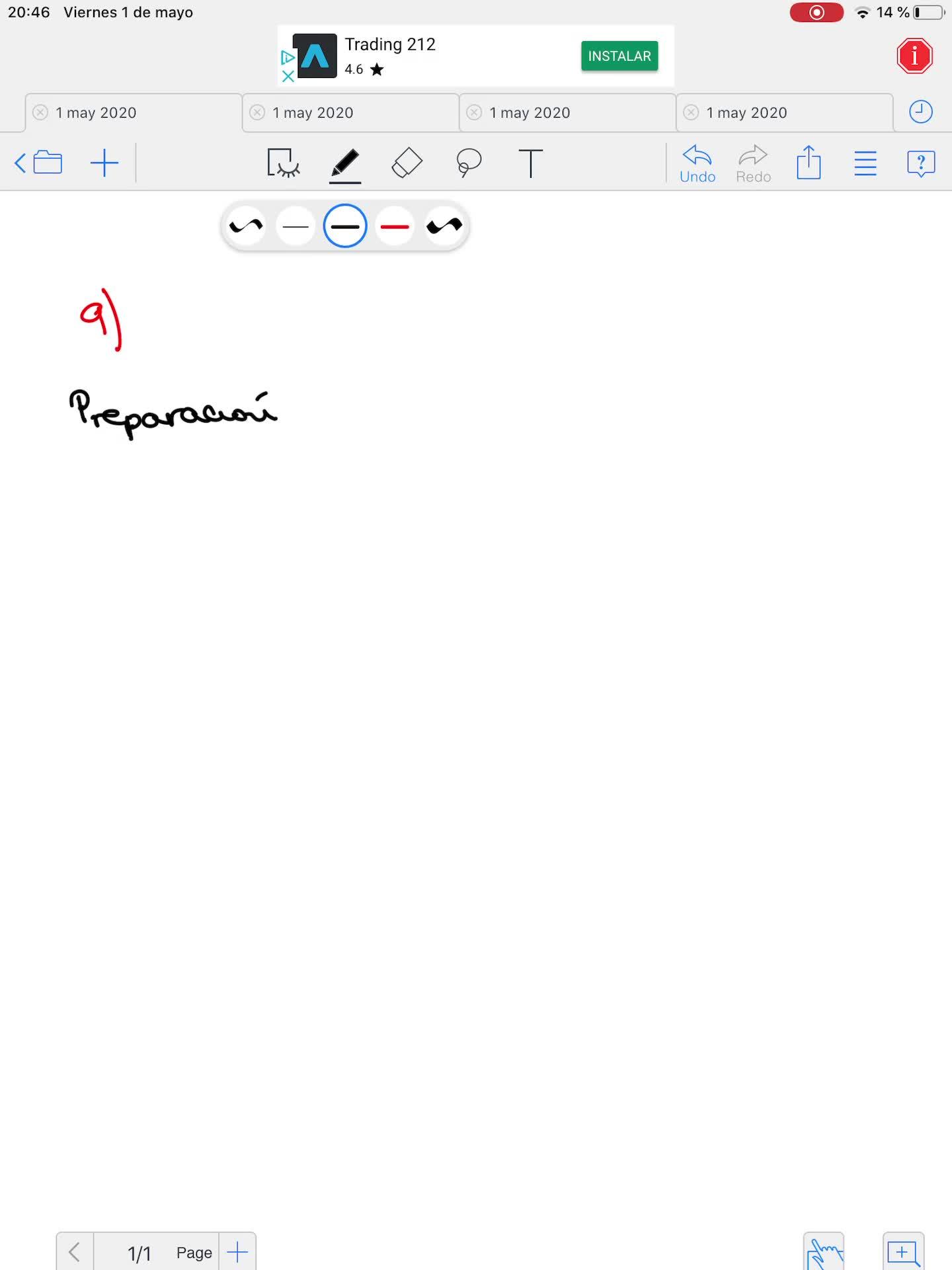The width and height of the screenshot is (952, 1270).
Task: Add a page with the bottom plus
Action: coord(237,1251)
